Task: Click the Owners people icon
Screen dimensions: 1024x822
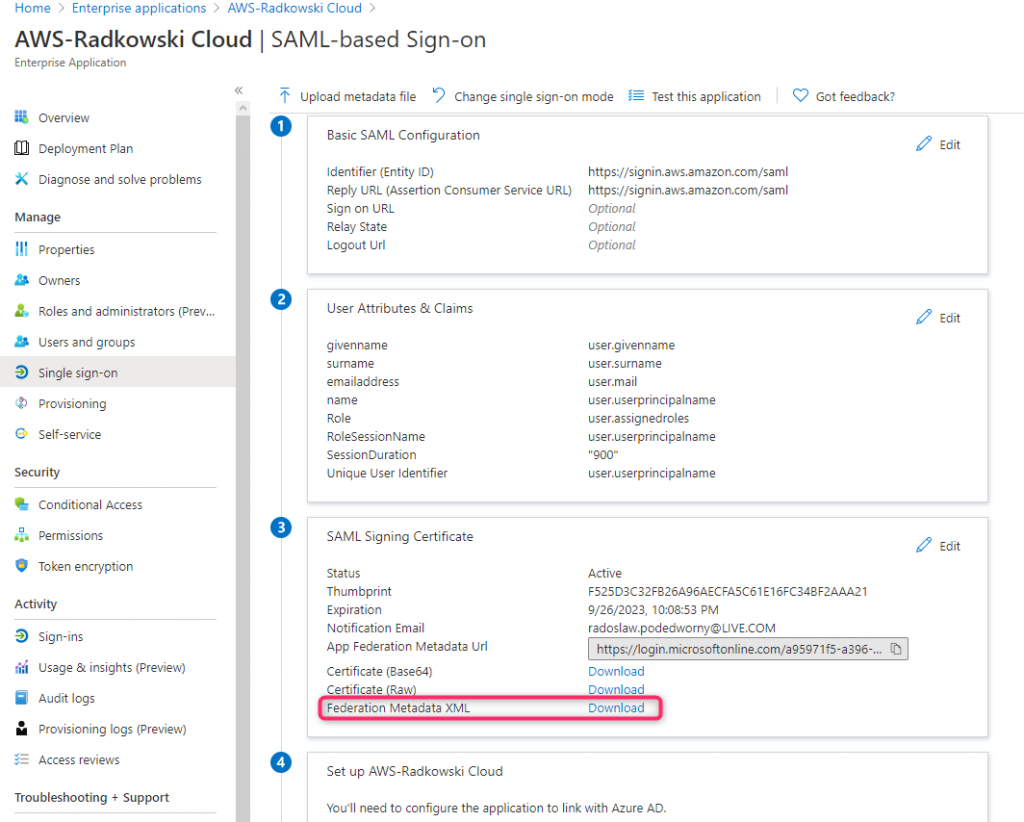Action: point(22,280)
